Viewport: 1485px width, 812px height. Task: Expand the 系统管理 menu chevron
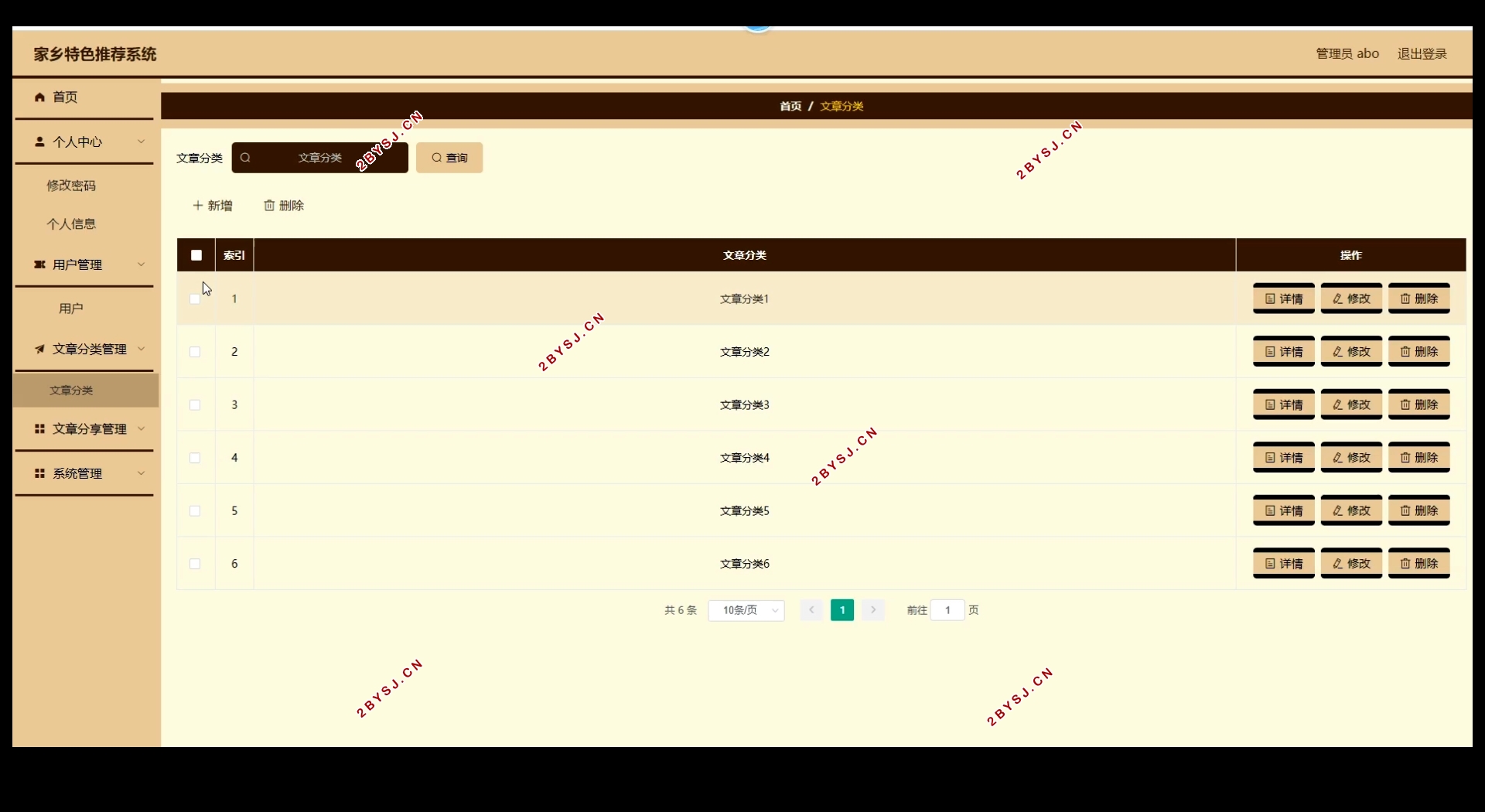coord(141,473)
